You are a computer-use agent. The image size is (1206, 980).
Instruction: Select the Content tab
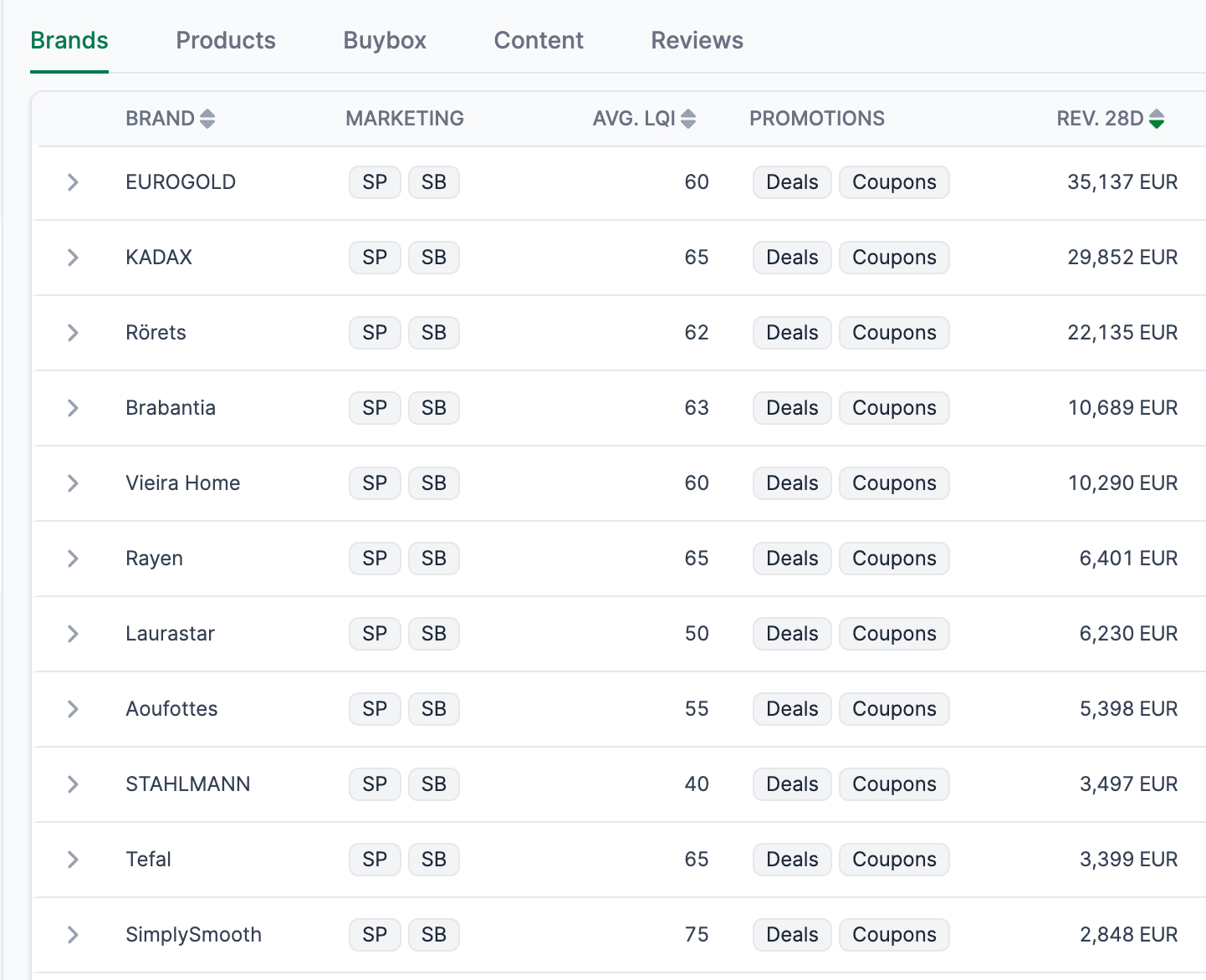[x=538, y=40]
